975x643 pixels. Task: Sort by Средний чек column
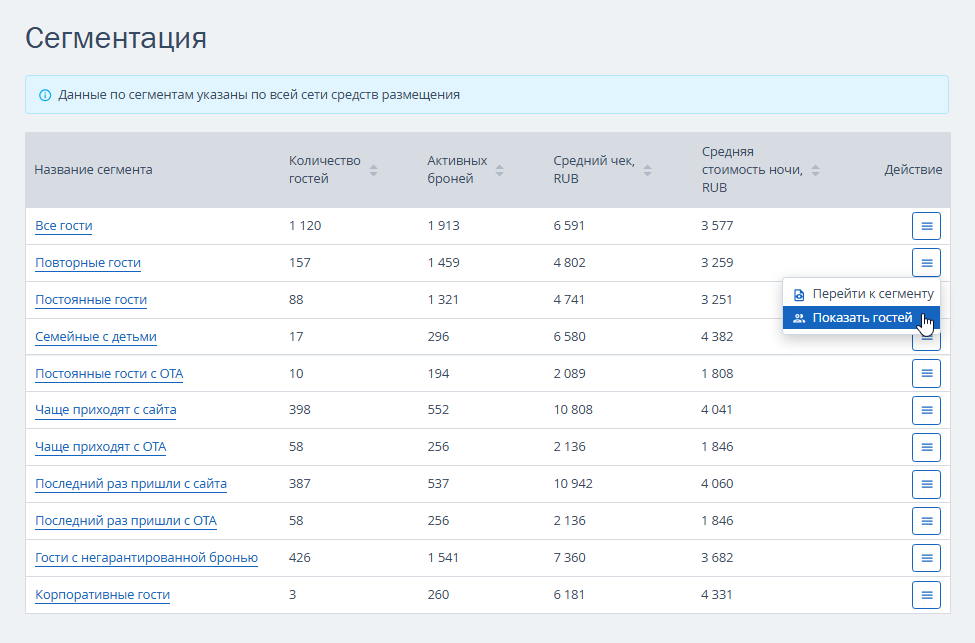pyautogui.click(x=647, y=170)
